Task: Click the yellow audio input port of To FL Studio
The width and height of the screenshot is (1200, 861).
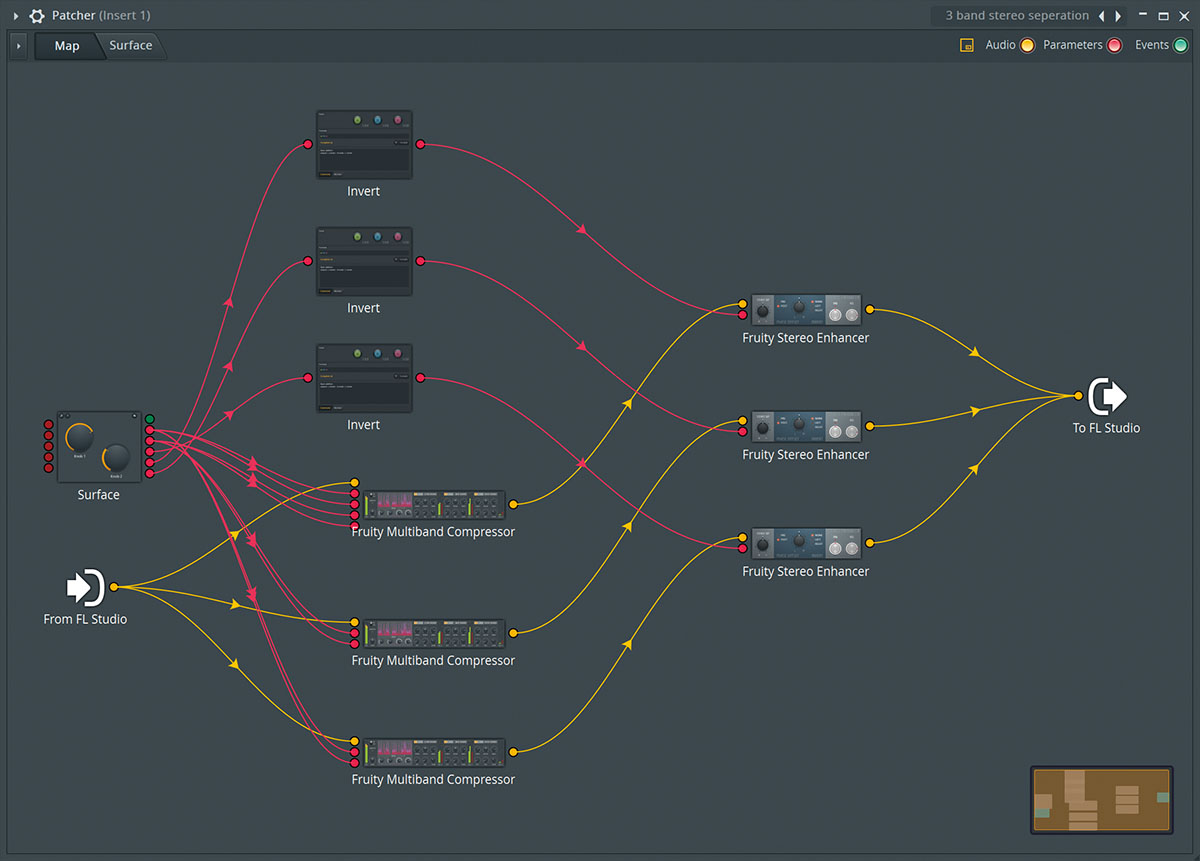Action: click(x=1078, y=396)
